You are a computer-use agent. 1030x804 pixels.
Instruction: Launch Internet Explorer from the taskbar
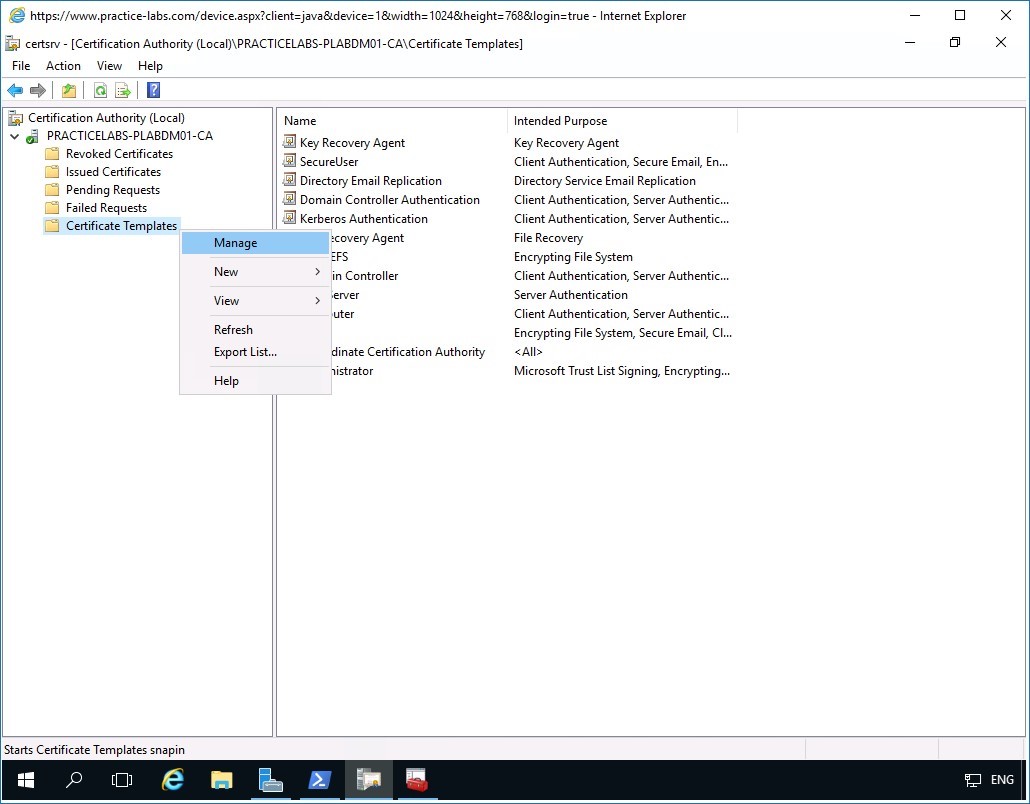pos(173,780)
